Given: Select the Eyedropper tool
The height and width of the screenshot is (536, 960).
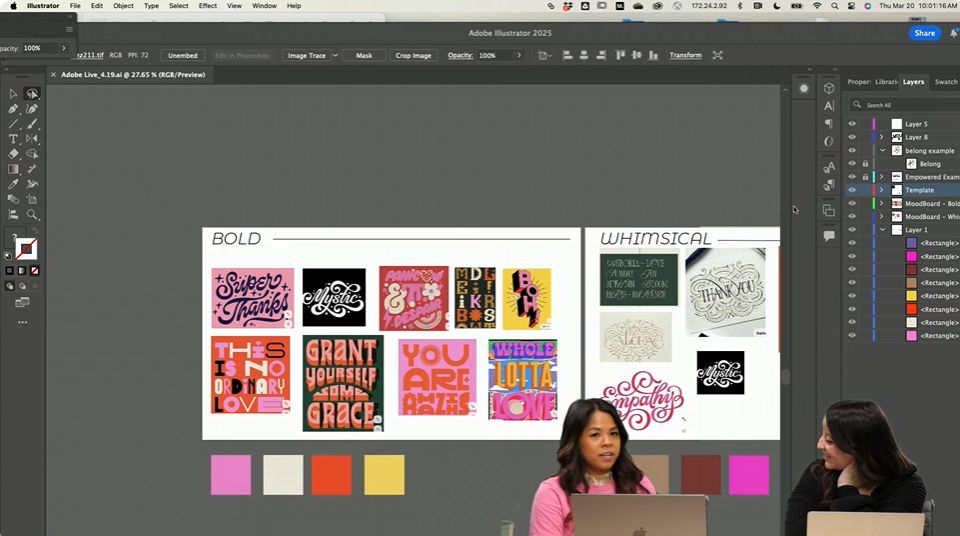Looking at the screenshot, I should [x=13, y=184].
